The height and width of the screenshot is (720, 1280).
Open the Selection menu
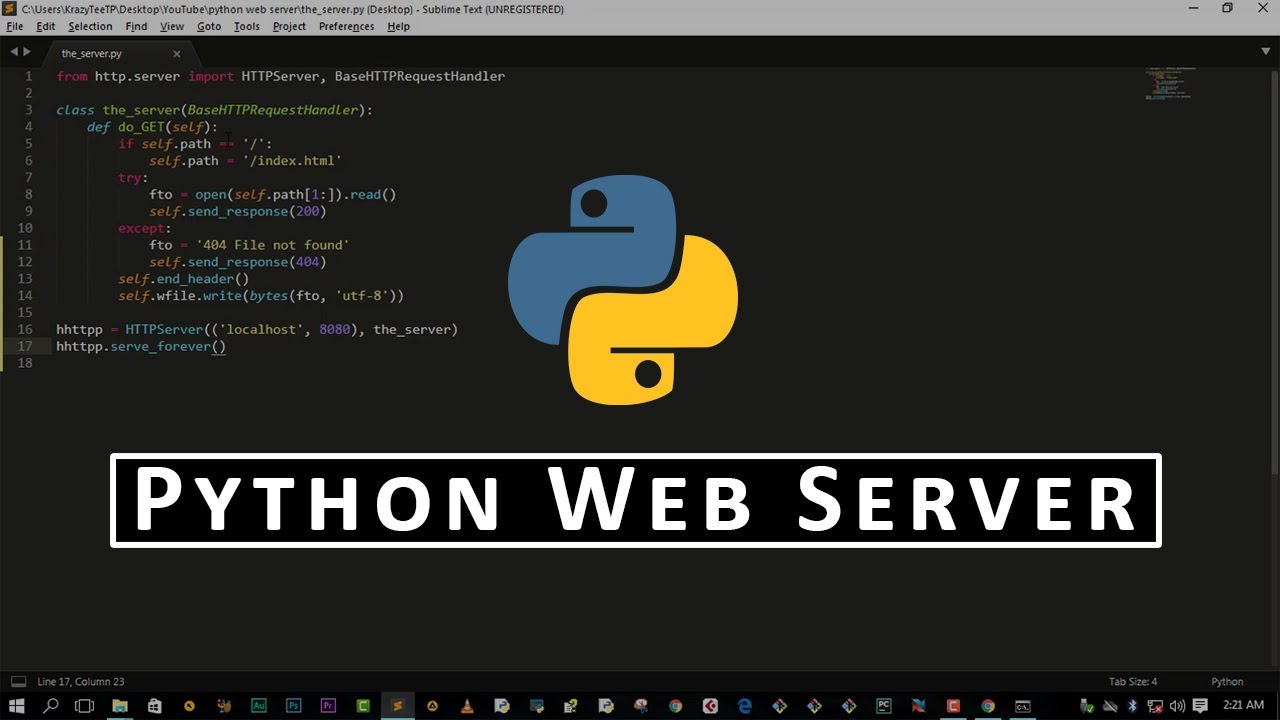tap(90, 26)
